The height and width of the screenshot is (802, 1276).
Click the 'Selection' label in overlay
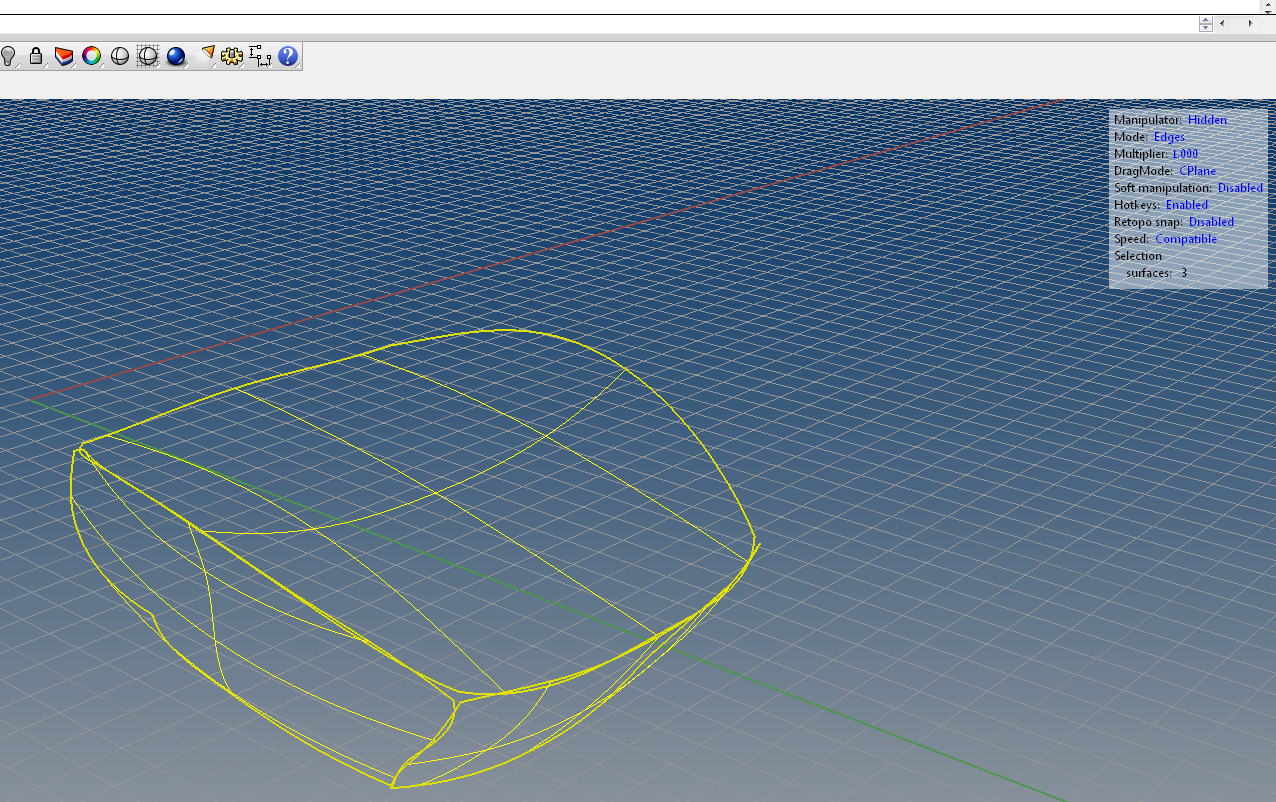coord(1138,256)
